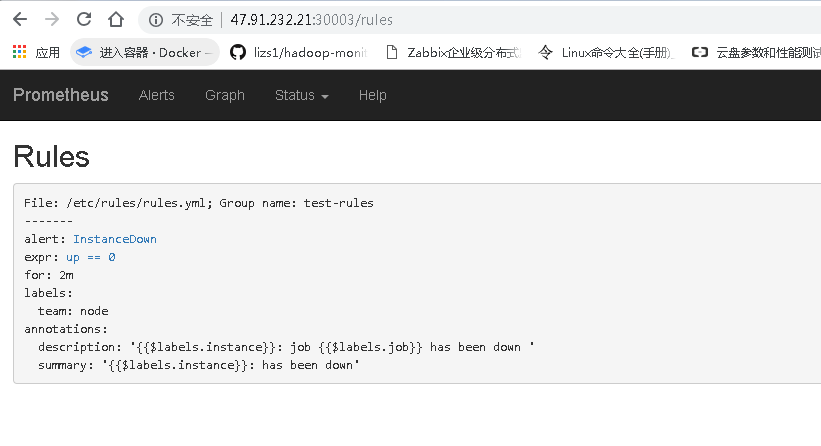Click the browser back arrow
The height and width of the screenshot is (446, 821).
pos(20,19)
